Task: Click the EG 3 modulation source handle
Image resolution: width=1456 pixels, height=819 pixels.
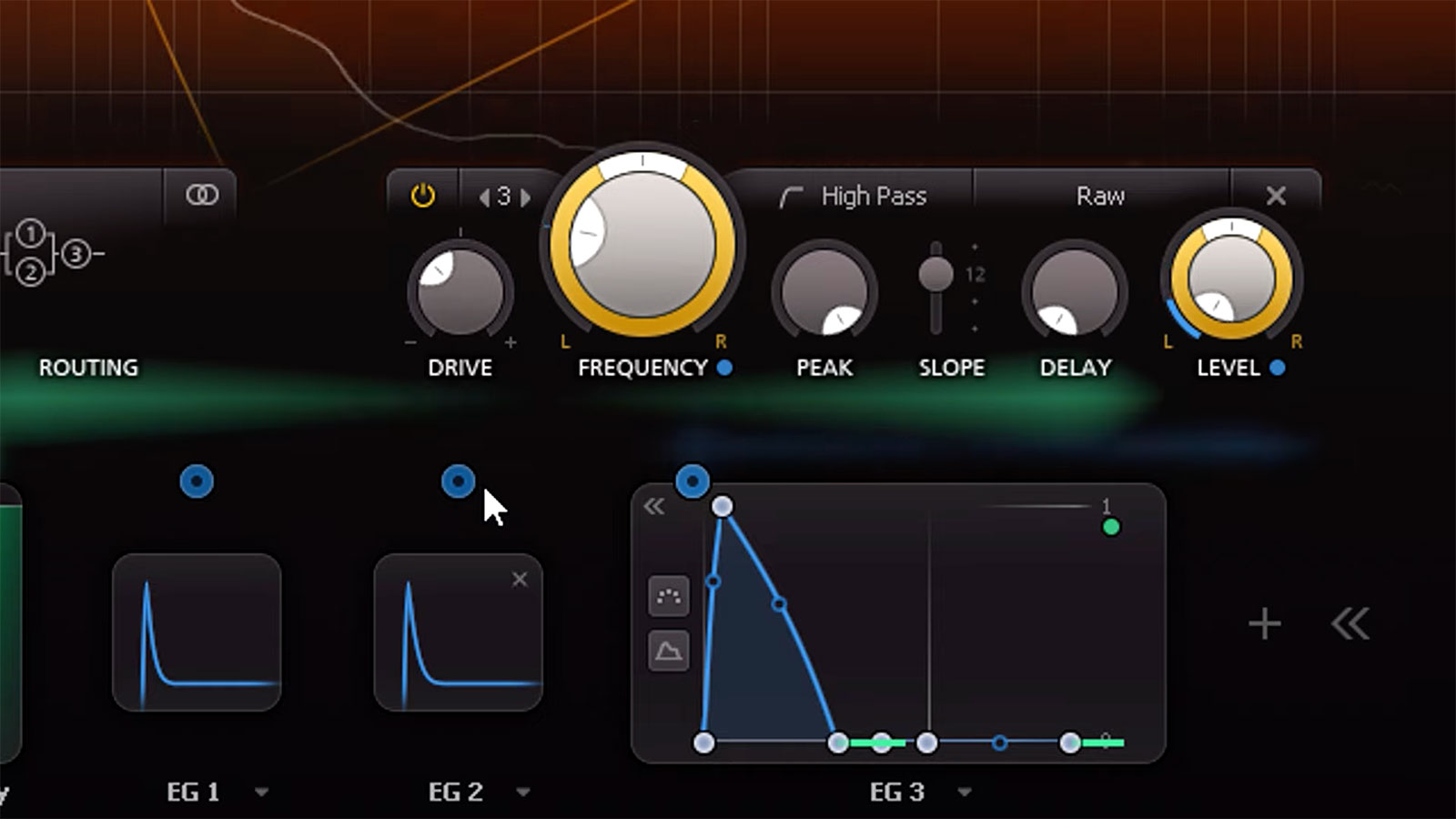Action: pyautogui.click(x=693, y=481)
